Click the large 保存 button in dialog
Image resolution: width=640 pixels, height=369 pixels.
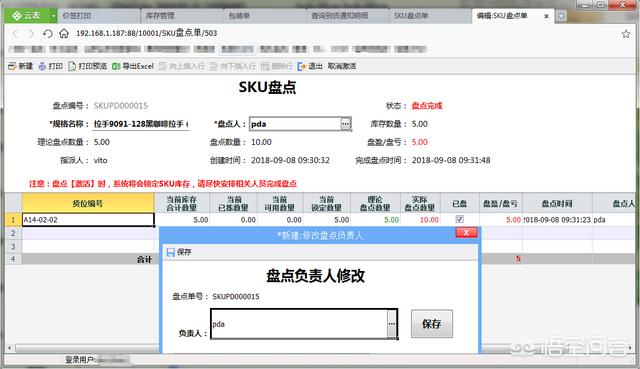coord(432,324)
